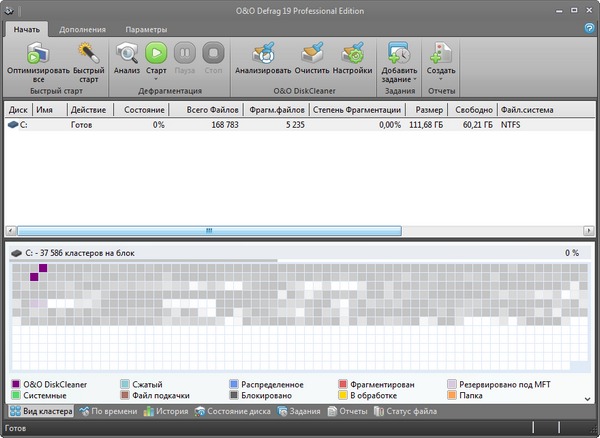This screenshot has width=600, height=438.
Task: Click the Create report (Создать) icon
Action: click(x=441, y=52)
